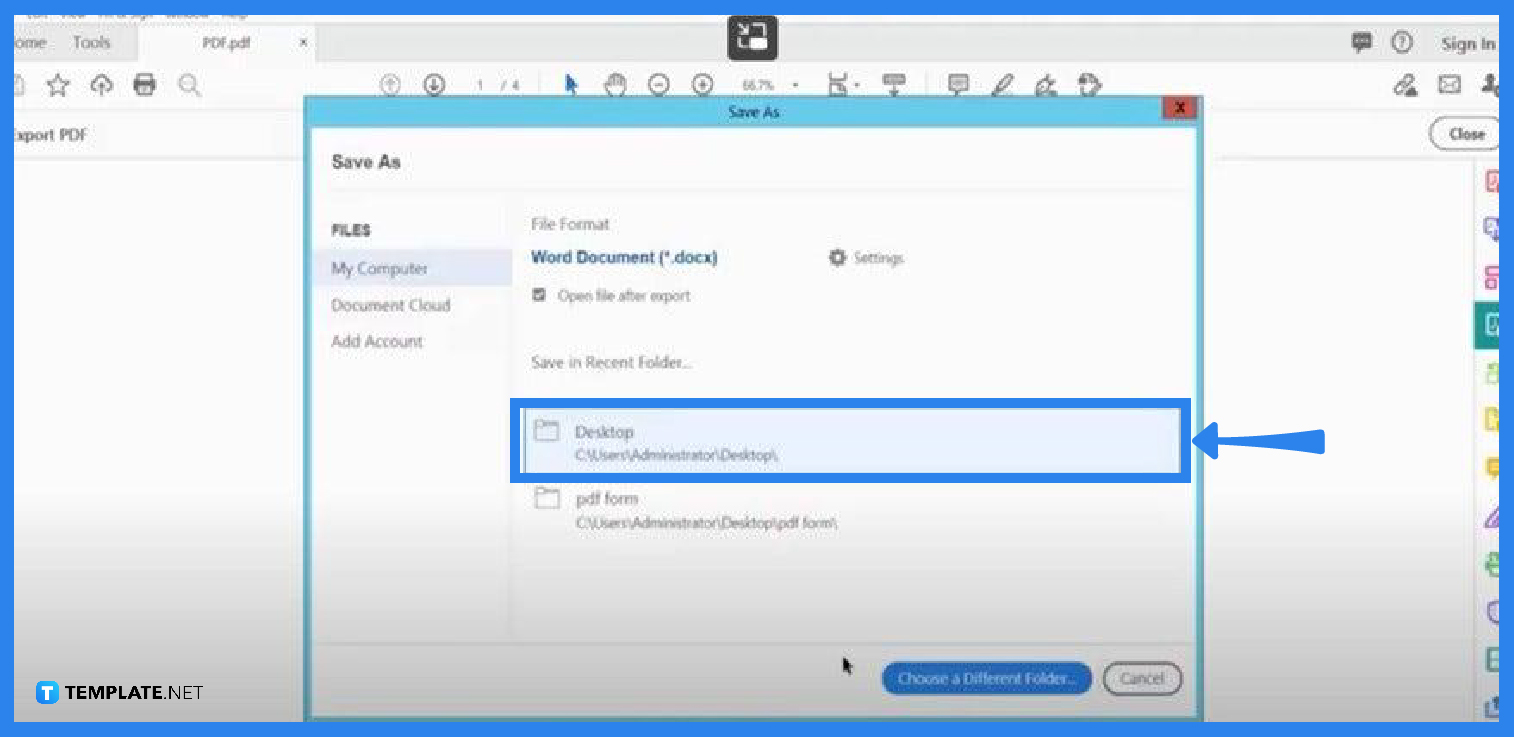Screen dimensions: 1514x737
Task: Zoom out using the minus icon
Action: 659,85
